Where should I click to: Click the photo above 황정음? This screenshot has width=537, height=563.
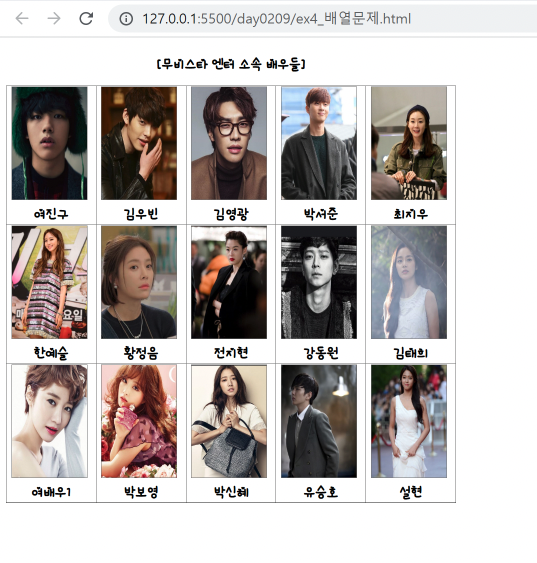pyautogui.click(x=139, y=282)
